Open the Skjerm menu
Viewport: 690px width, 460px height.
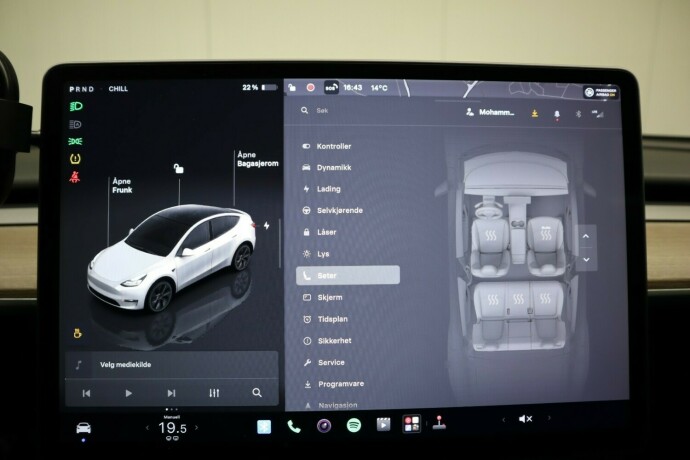pos(323,298)
